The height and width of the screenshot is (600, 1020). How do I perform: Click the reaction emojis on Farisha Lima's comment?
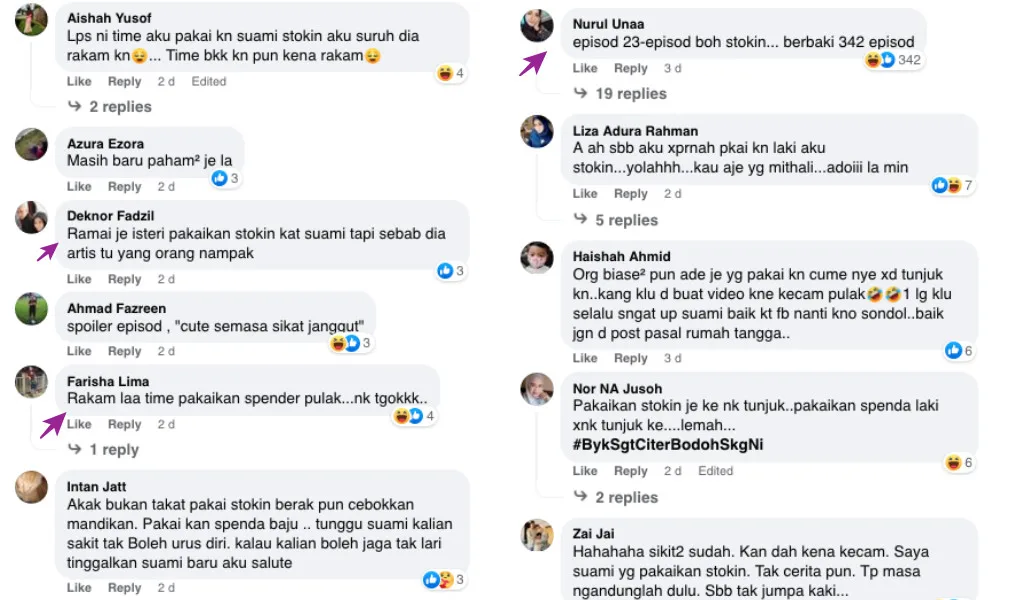408,416
